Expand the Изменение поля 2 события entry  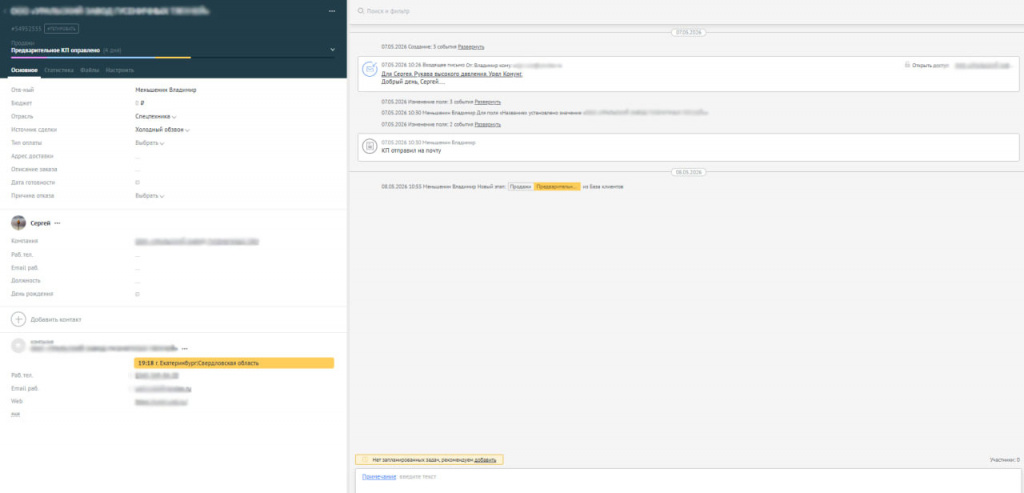point(487,124)
